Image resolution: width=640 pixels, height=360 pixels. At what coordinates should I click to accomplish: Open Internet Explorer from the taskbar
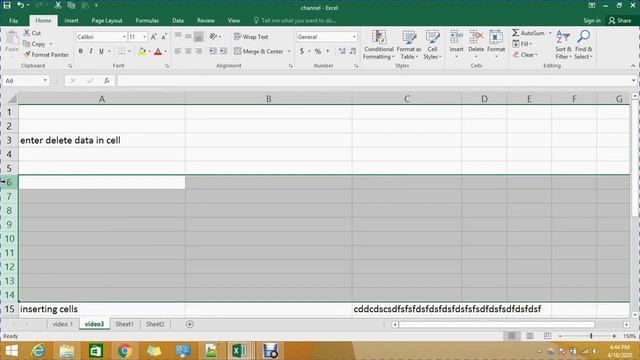[38, 351]
